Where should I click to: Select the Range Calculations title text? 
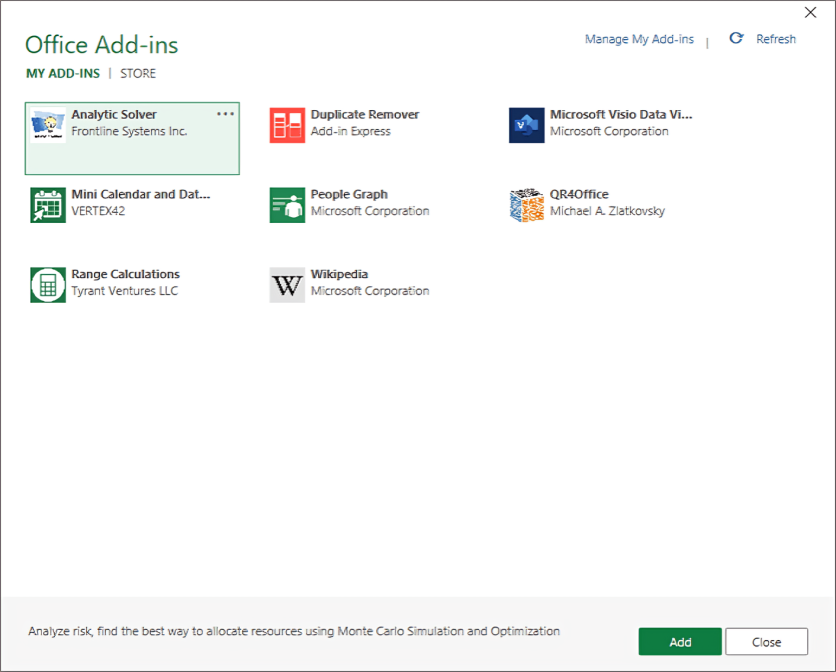(x=125, y=274)
